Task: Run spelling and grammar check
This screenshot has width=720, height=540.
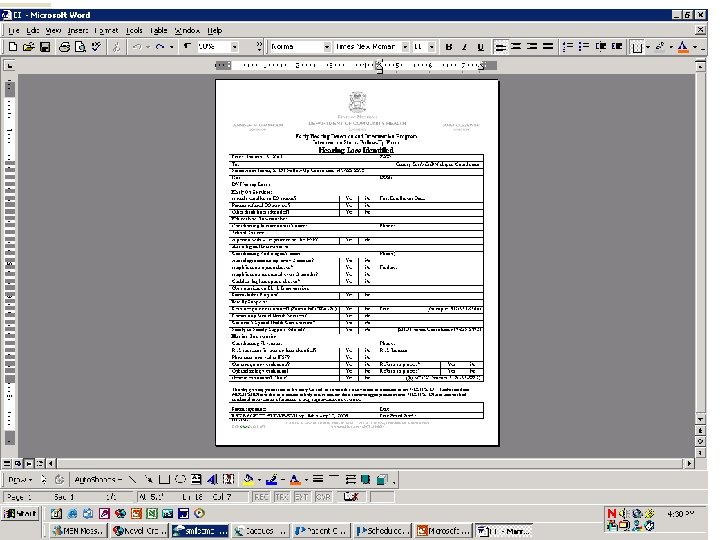Action: click(x=96, y=46)
